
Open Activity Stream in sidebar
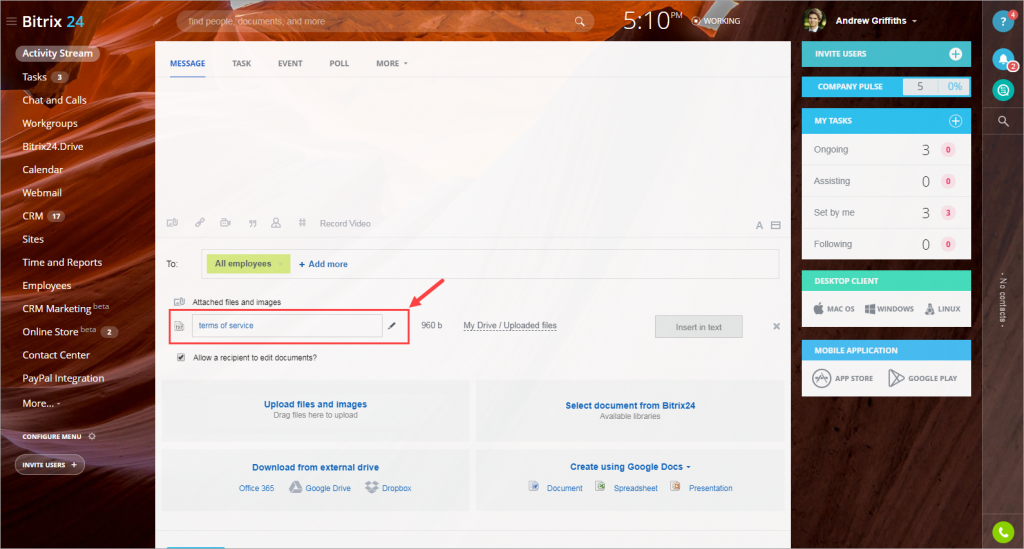point(57,54)
